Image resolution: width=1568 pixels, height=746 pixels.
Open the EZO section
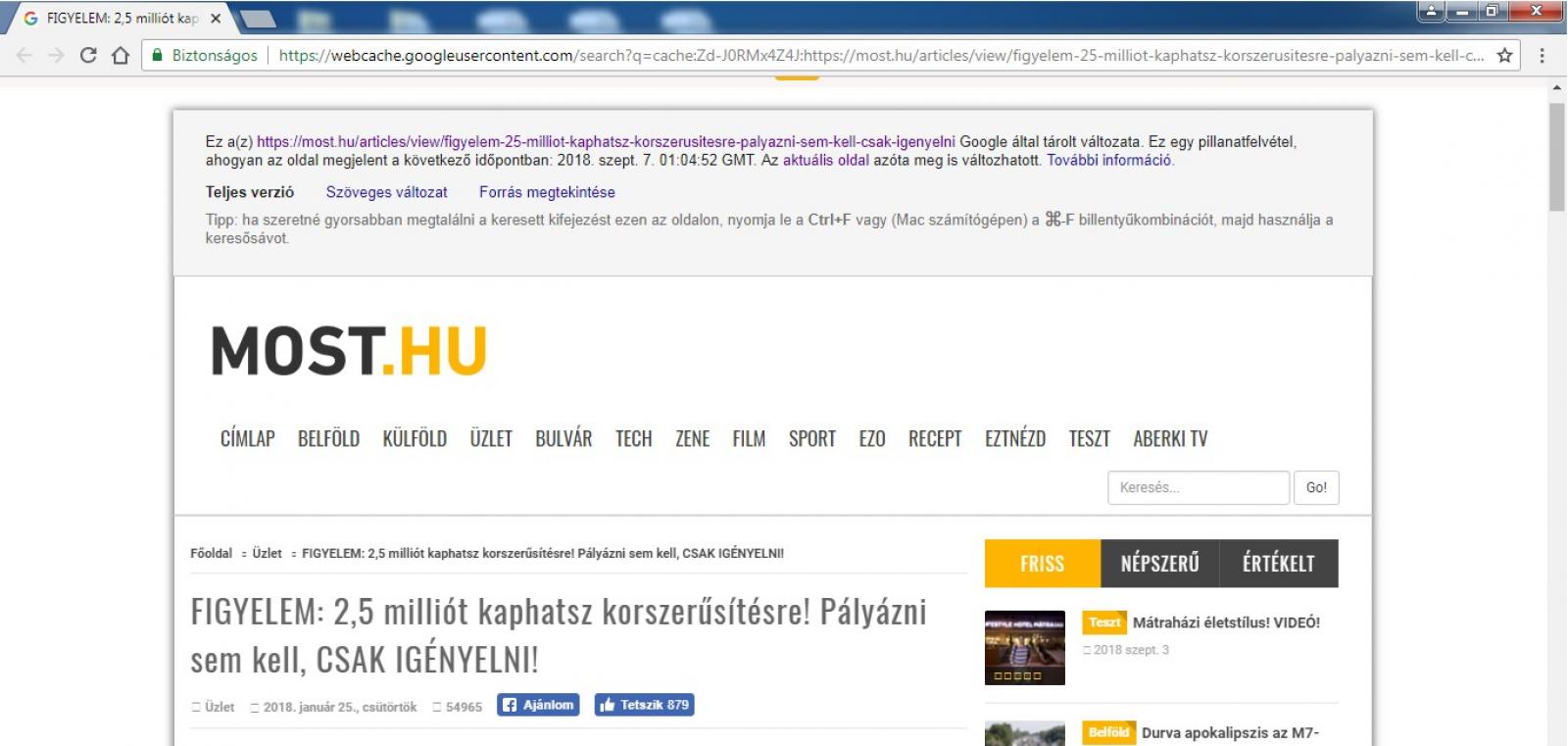(872, 438)
